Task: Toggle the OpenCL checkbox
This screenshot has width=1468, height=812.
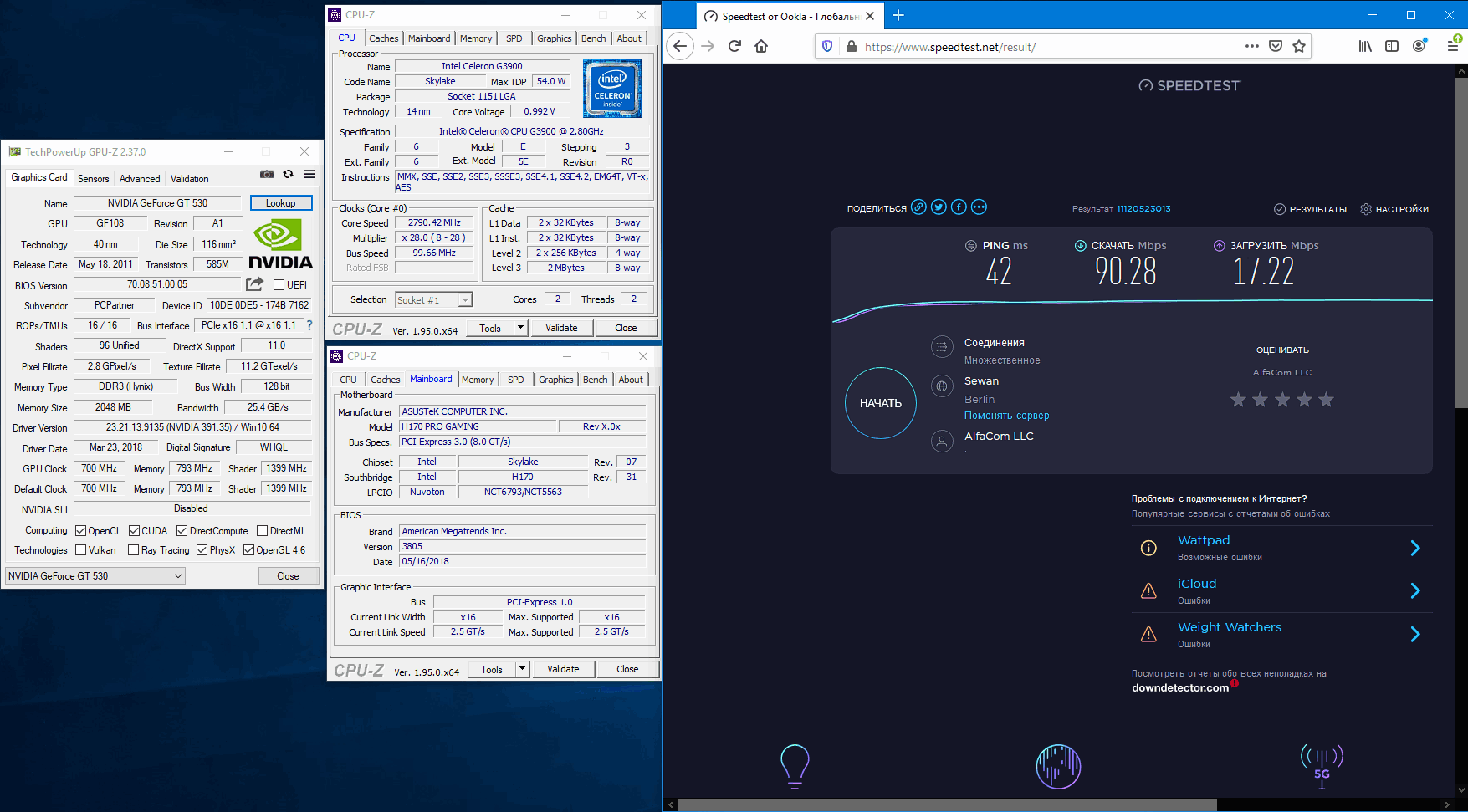Action: point(80,531)
